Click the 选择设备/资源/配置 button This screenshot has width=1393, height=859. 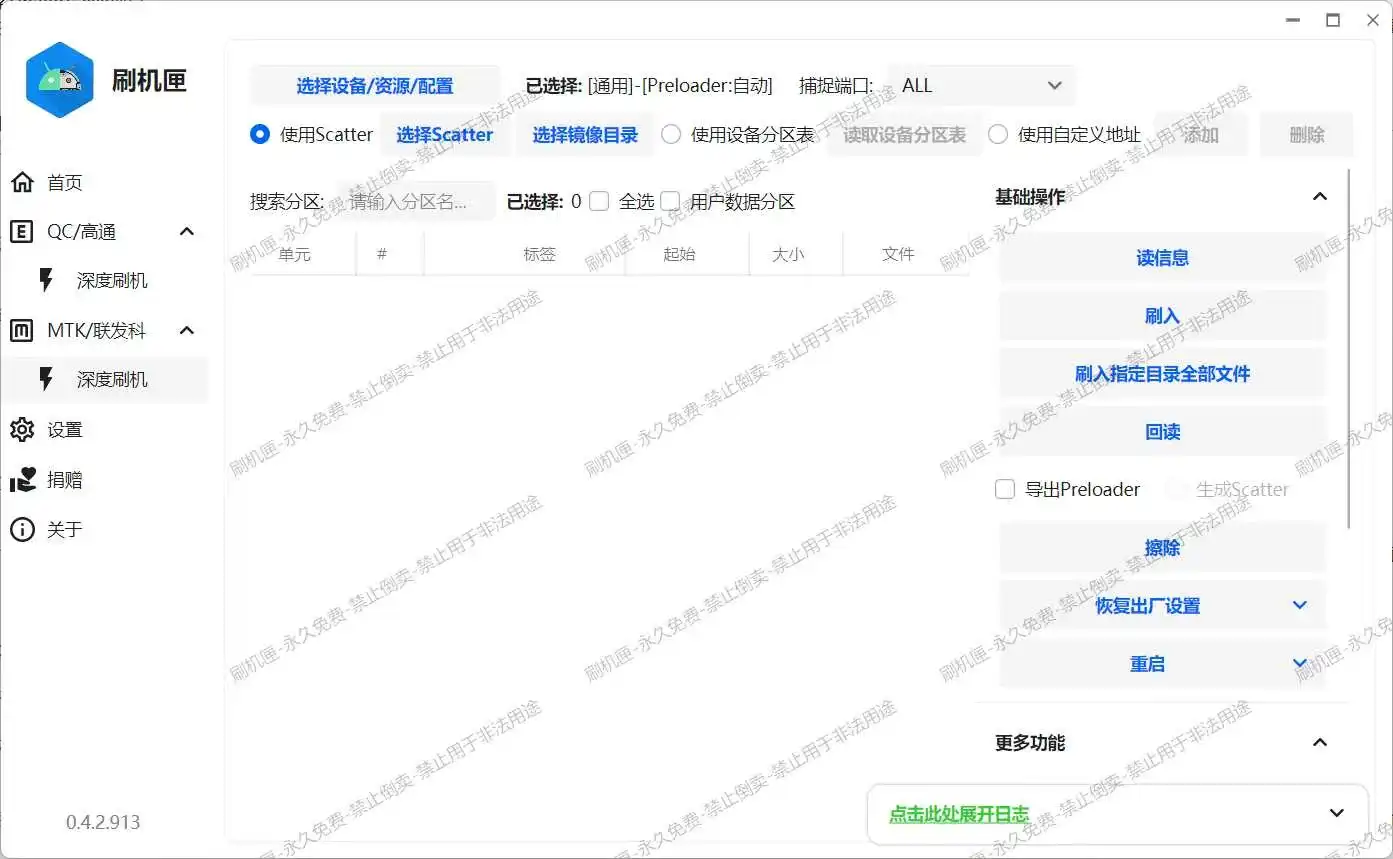pyautogui.click(x=374, y=86)
